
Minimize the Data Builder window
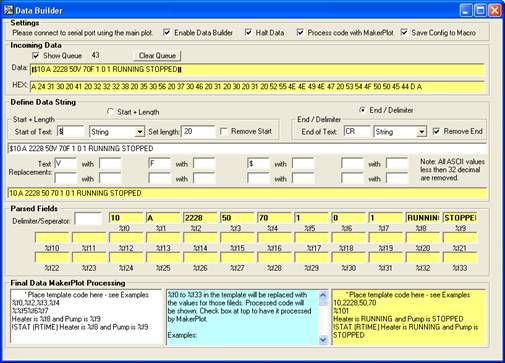pyautogui.click(x=466, y=10)
